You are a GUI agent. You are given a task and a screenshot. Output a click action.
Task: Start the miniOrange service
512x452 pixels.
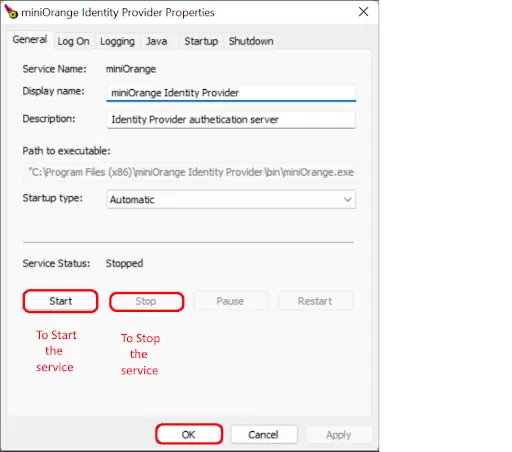click(60, 301)
